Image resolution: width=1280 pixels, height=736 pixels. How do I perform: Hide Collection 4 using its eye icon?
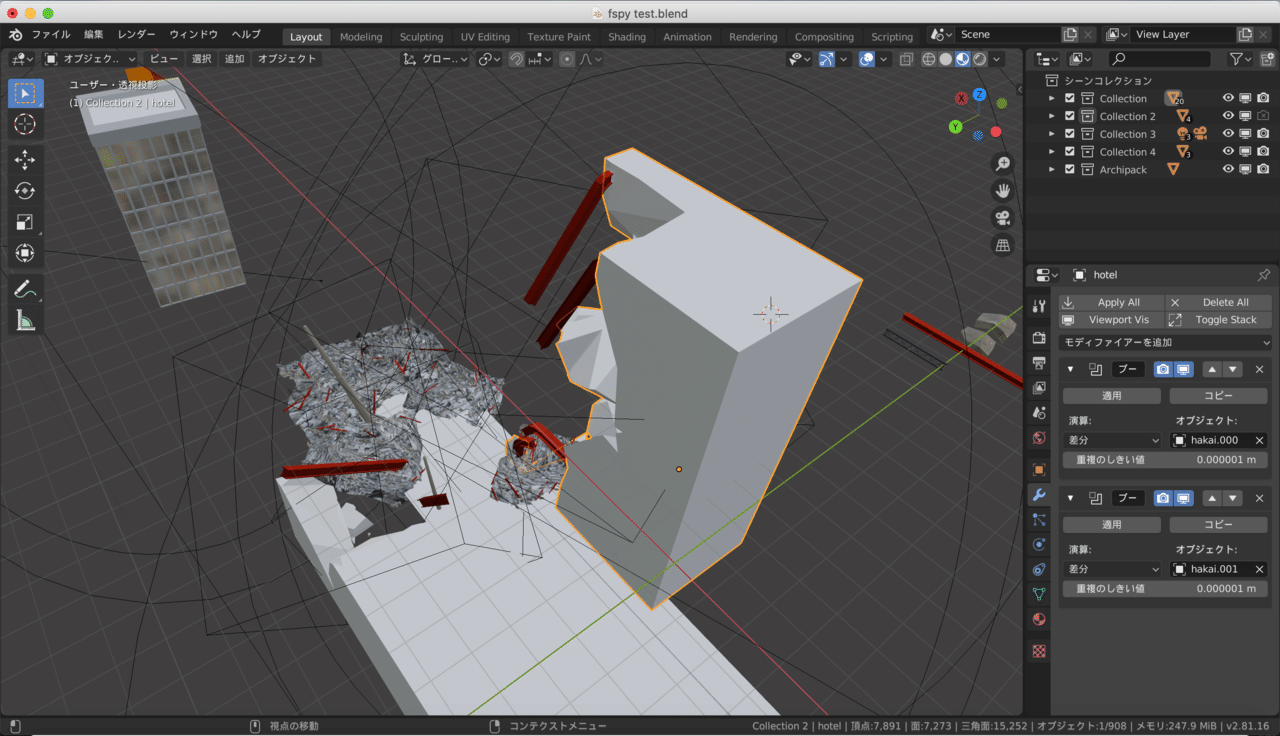pyautogui.click(x=1228, y=152)
